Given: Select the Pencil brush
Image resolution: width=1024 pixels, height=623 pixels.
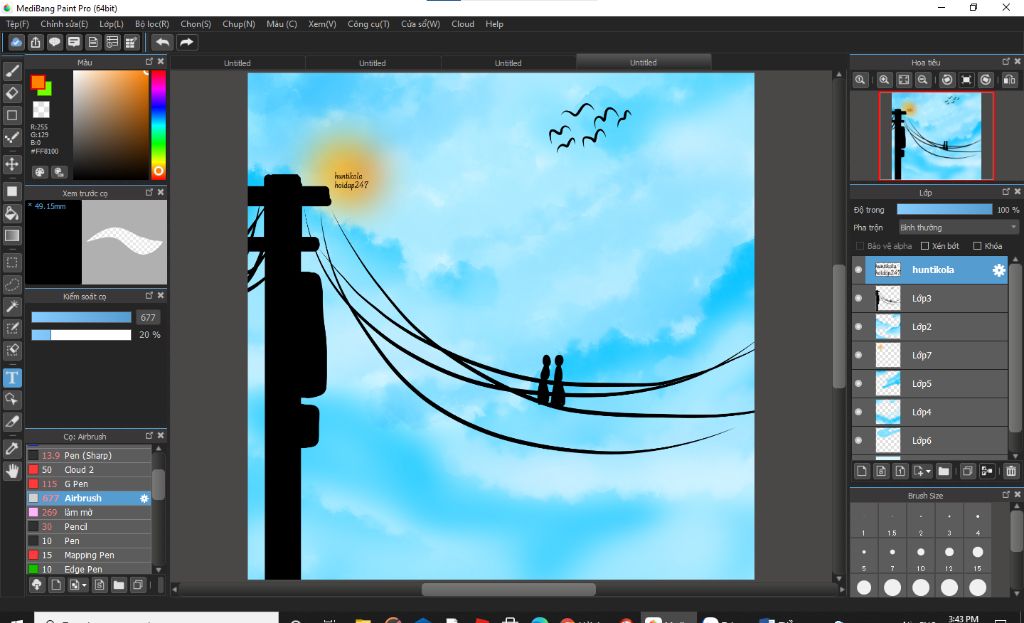Looking at the screenshot, I should [x=89, y=527].
